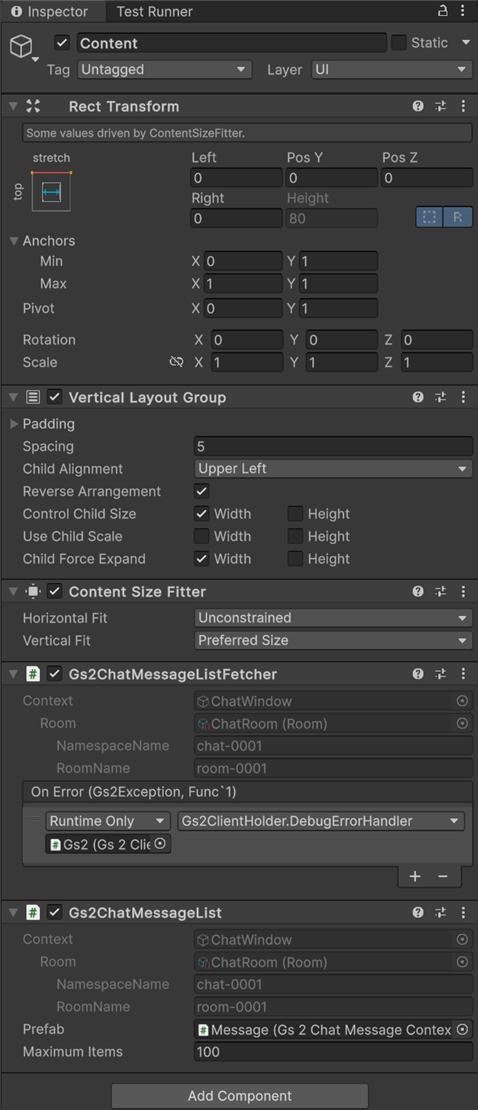The height and width of the screenshot is (1110, 478).
Task: Lock the Inspector panel
Action: (x=443, y=11)
